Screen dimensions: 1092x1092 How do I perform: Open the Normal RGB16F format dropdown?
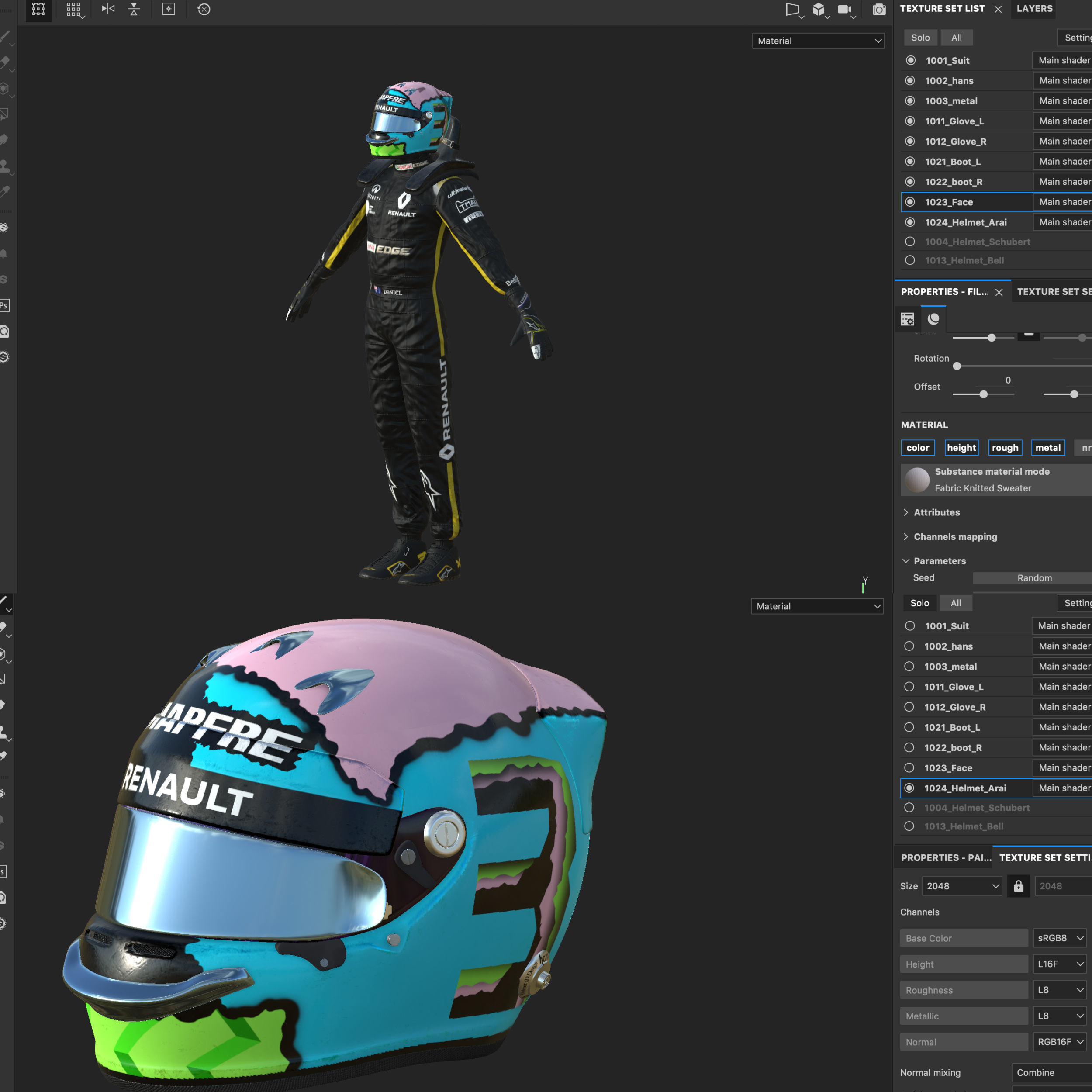pyautogui.click(x=1059, y=1042)
